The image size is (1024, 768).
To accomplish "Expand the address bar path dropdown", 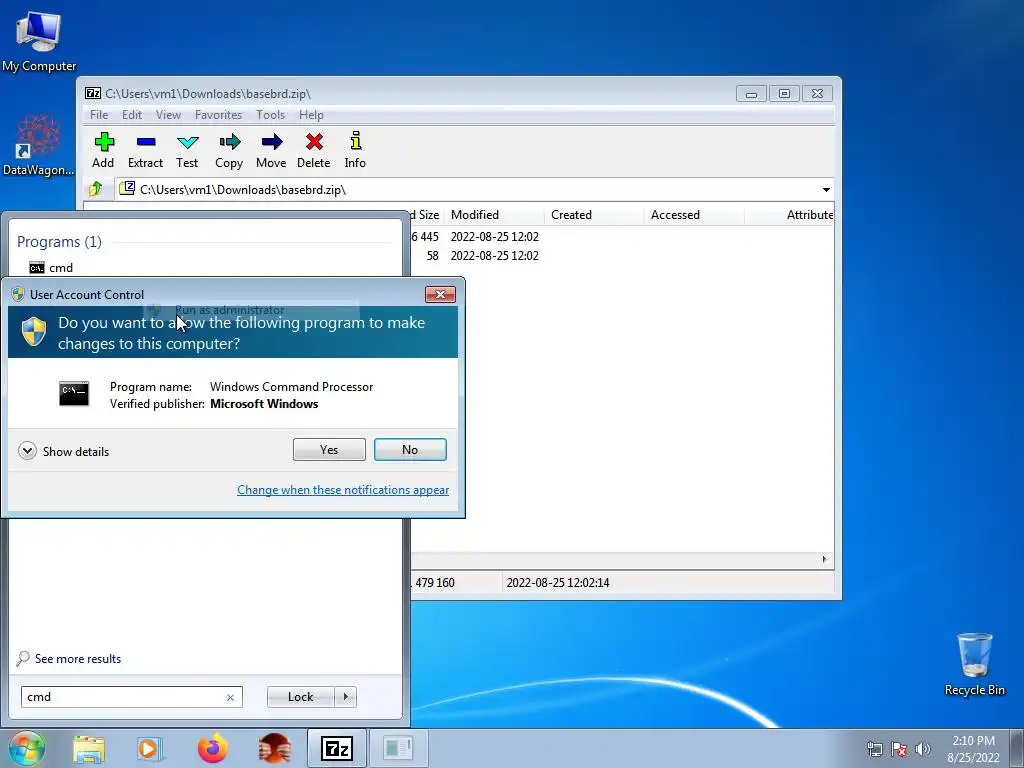I will tap(826, 190).
